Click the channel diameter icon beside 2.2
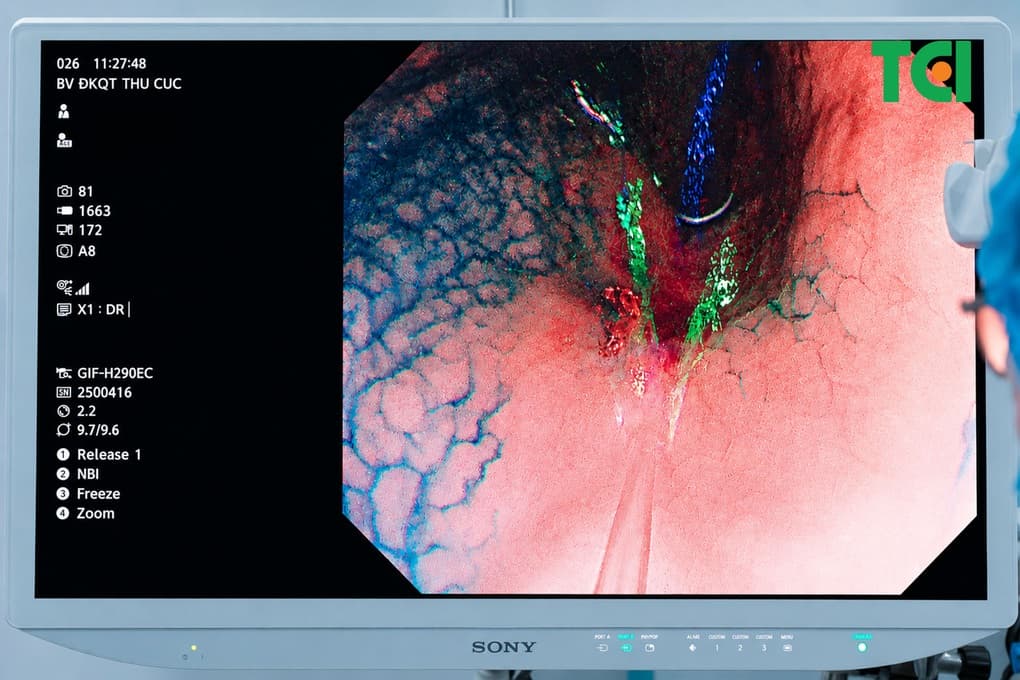The image size is (1020, 680). 63,411
